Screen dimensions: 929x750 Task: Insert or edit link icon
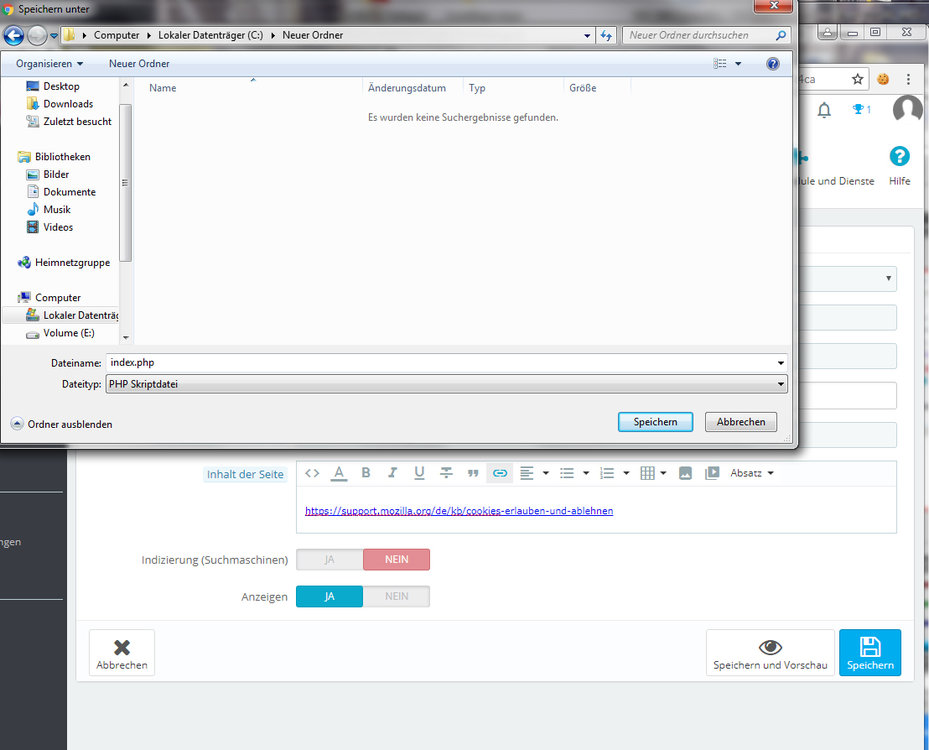pos(500,473)
